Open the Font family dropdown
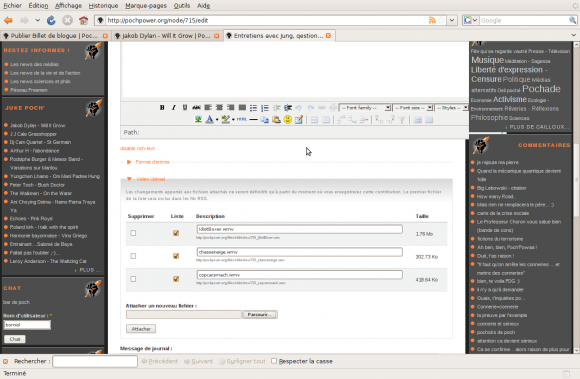 365,108
